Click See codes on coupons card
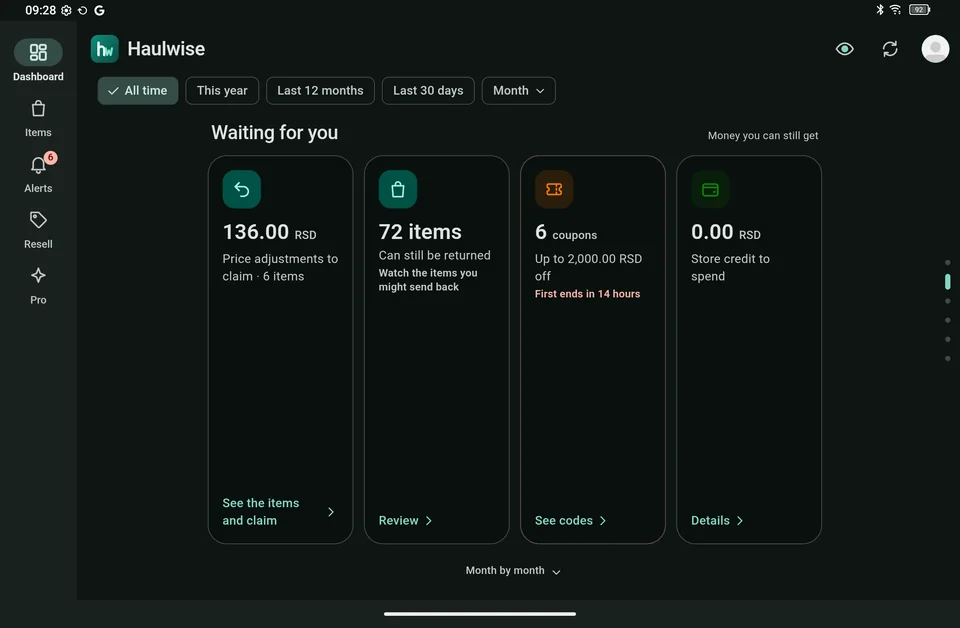 570,520
